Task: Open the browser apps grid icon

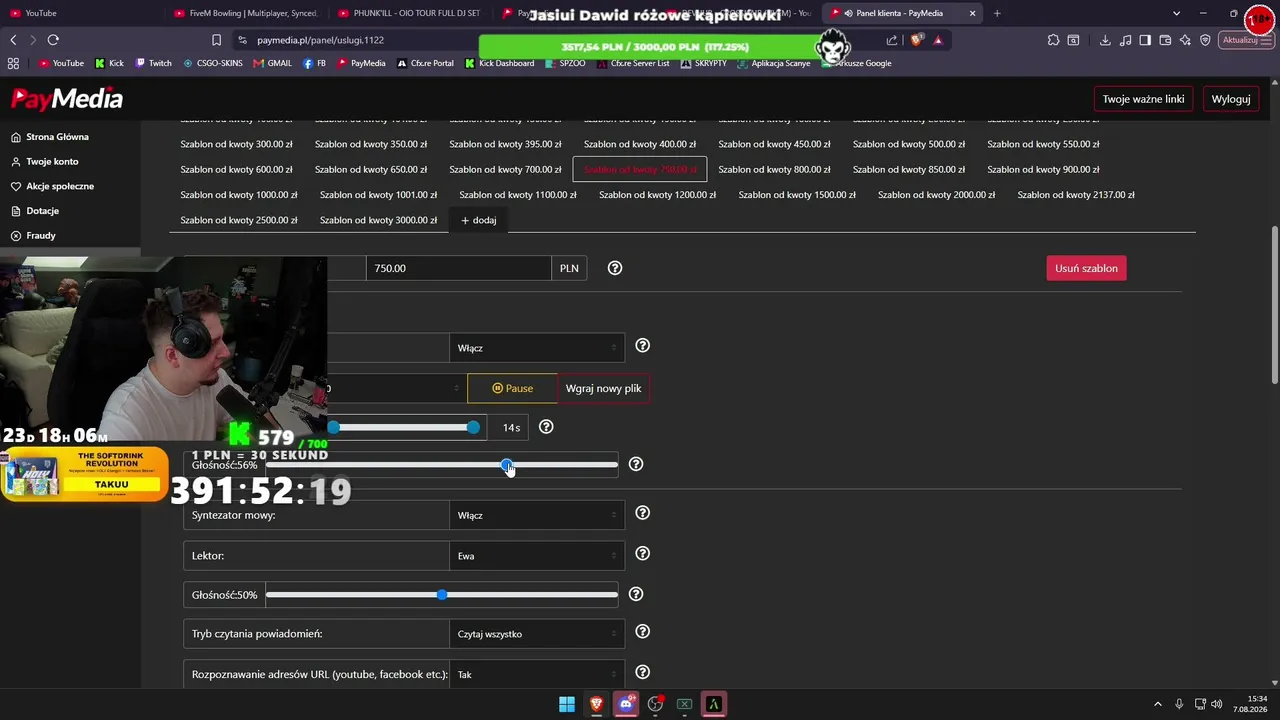Action: 13,63
